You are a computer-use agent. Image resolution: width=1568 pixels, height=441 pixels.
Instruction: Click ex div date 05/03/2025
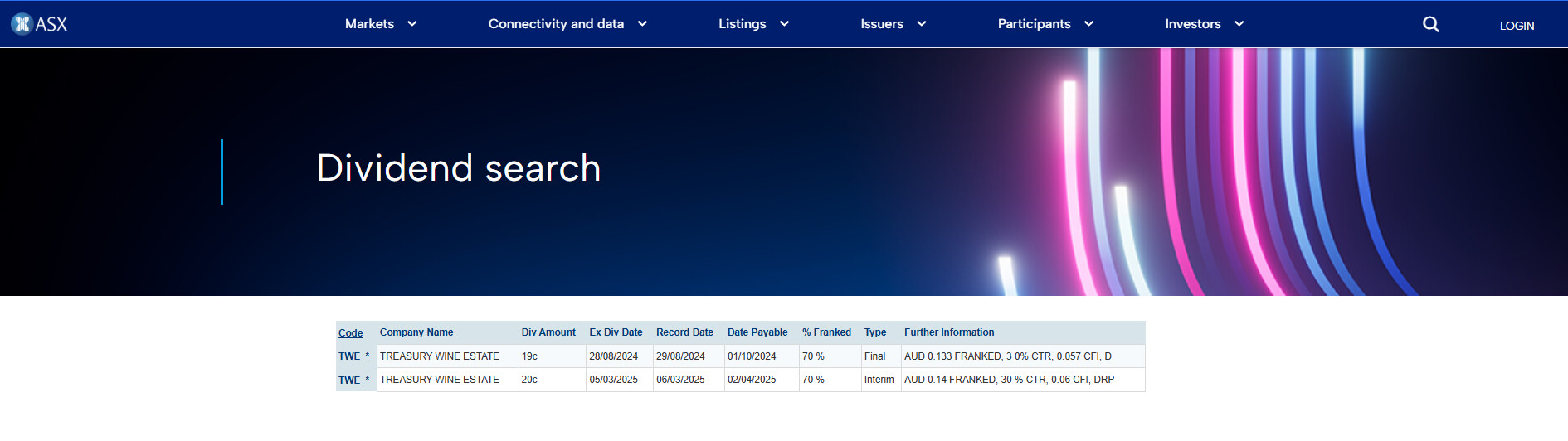(x=614, y=380)
